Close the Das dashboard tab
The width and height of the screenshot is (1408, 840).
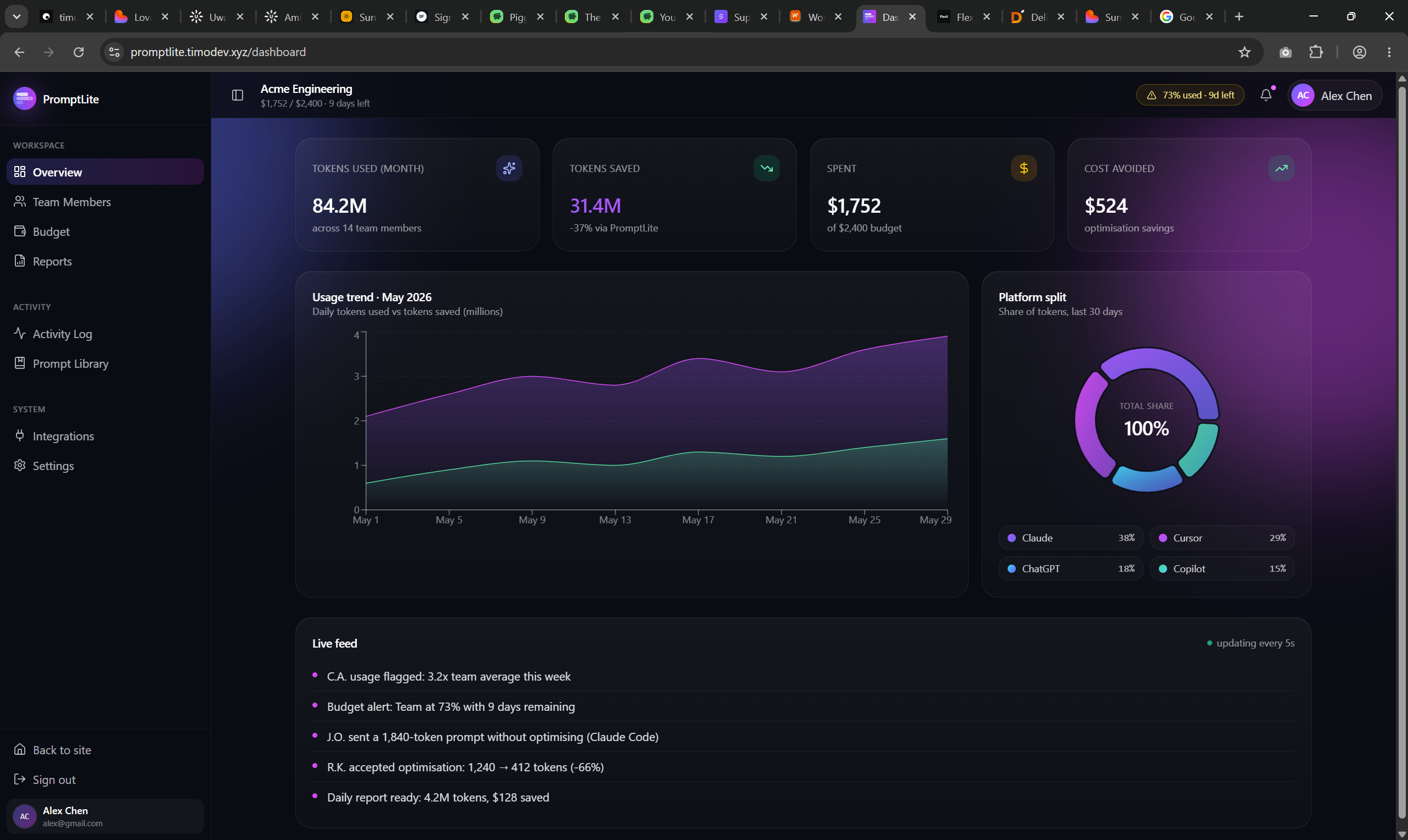point(912,17)
